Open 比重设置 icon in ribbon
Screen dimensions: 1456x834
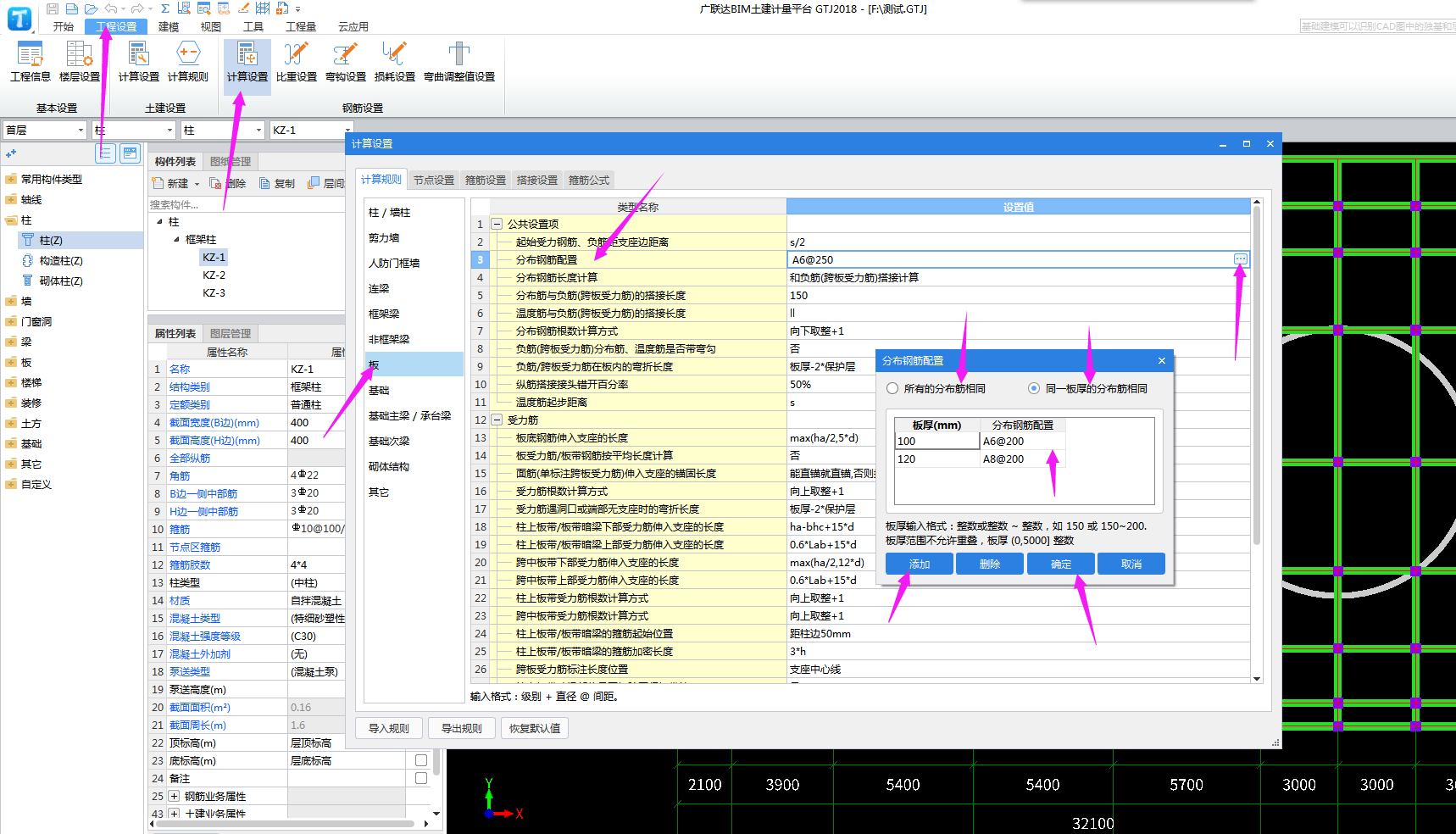[x=297, y=62]
